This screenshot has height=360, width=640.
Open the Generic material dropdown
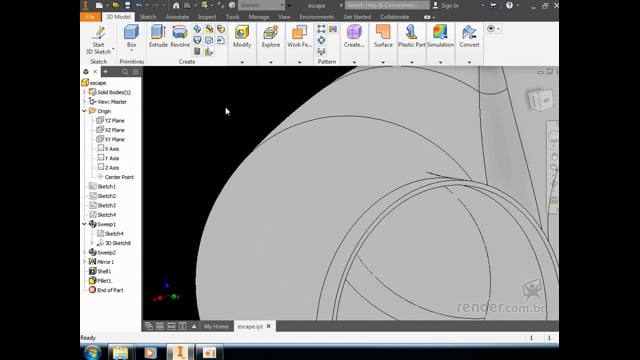click(x=261, y=5)
